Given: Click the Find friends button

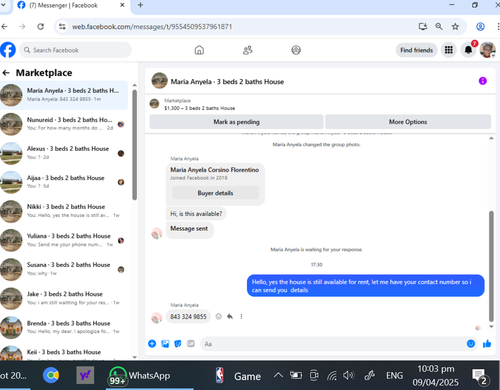Looking at the screenshot, I should 416,50.
